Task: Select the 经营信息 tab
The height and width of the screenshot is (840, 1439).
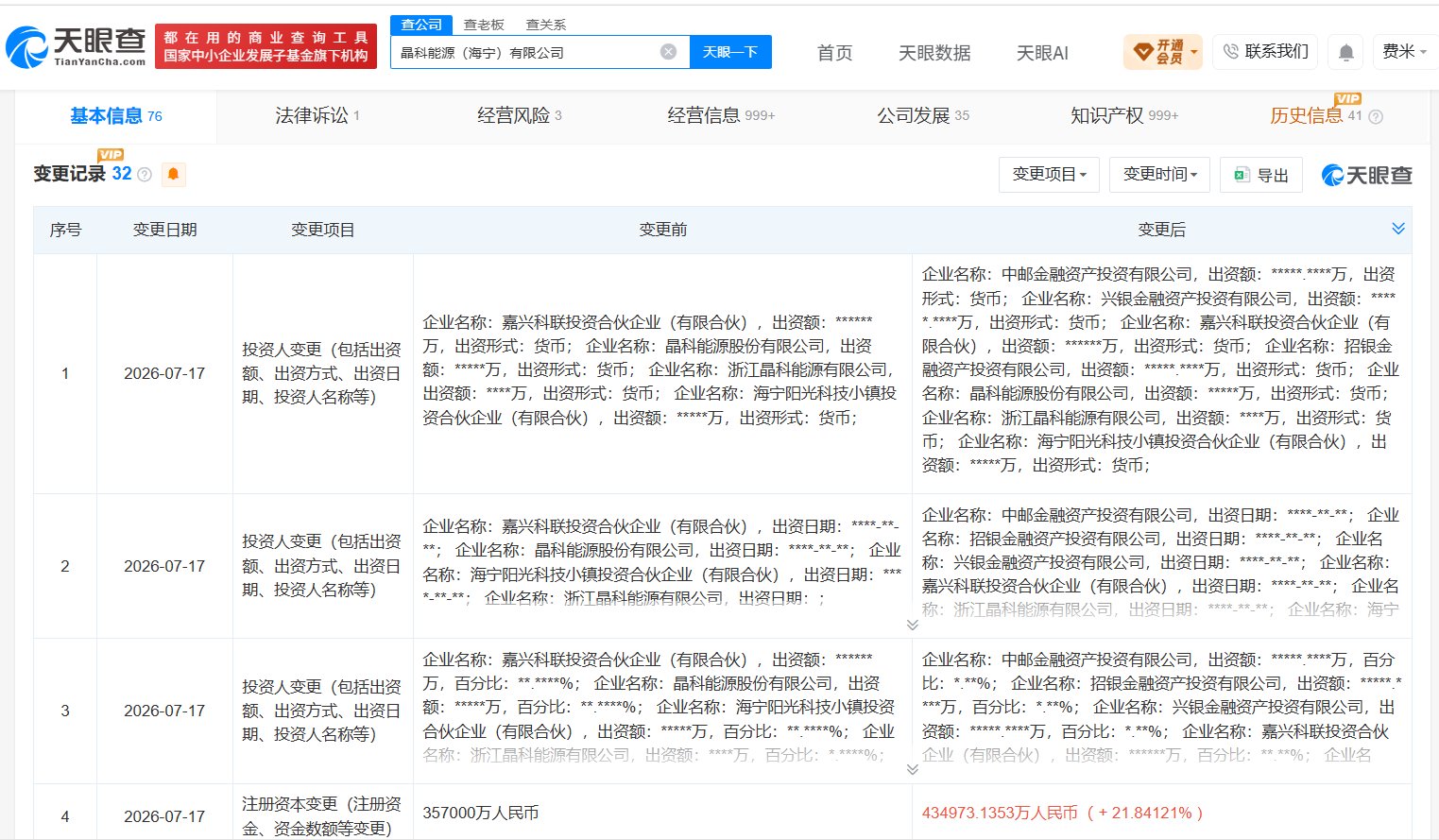Action: click(721, 116)
